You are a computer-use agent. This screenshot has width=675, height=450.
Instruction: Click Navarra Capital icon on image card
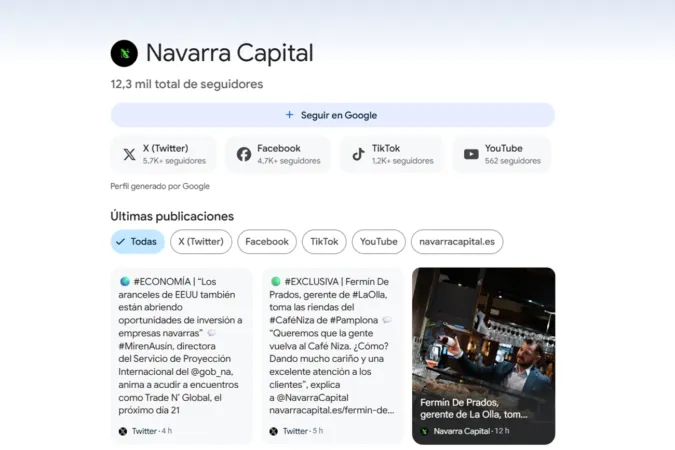point(424,431)
